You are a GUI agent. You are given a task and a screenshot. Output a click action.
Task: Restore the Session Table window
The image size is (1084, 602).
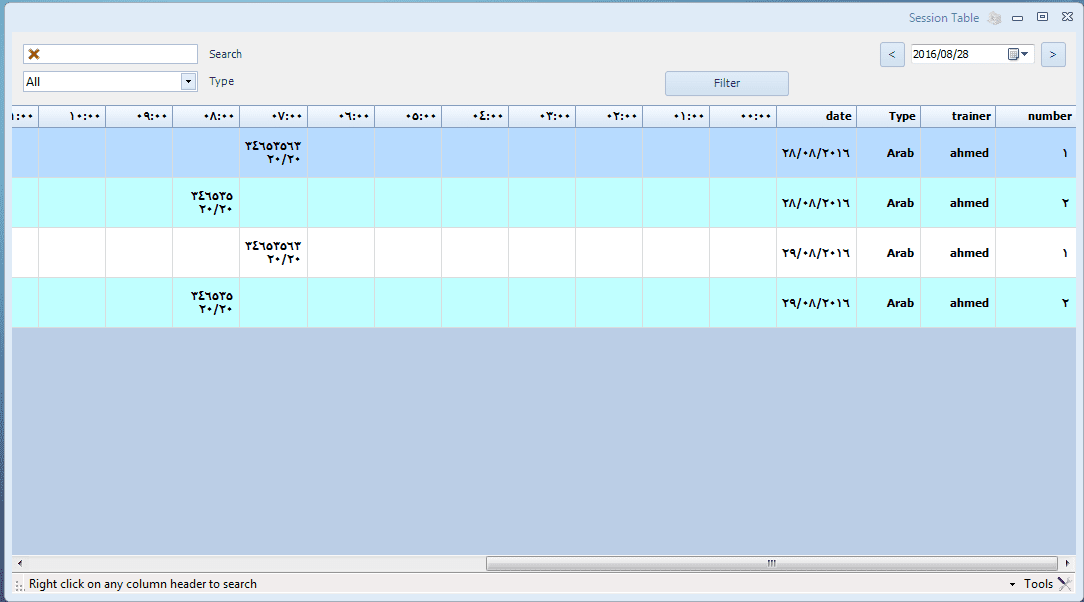[x=1042, y=17]
